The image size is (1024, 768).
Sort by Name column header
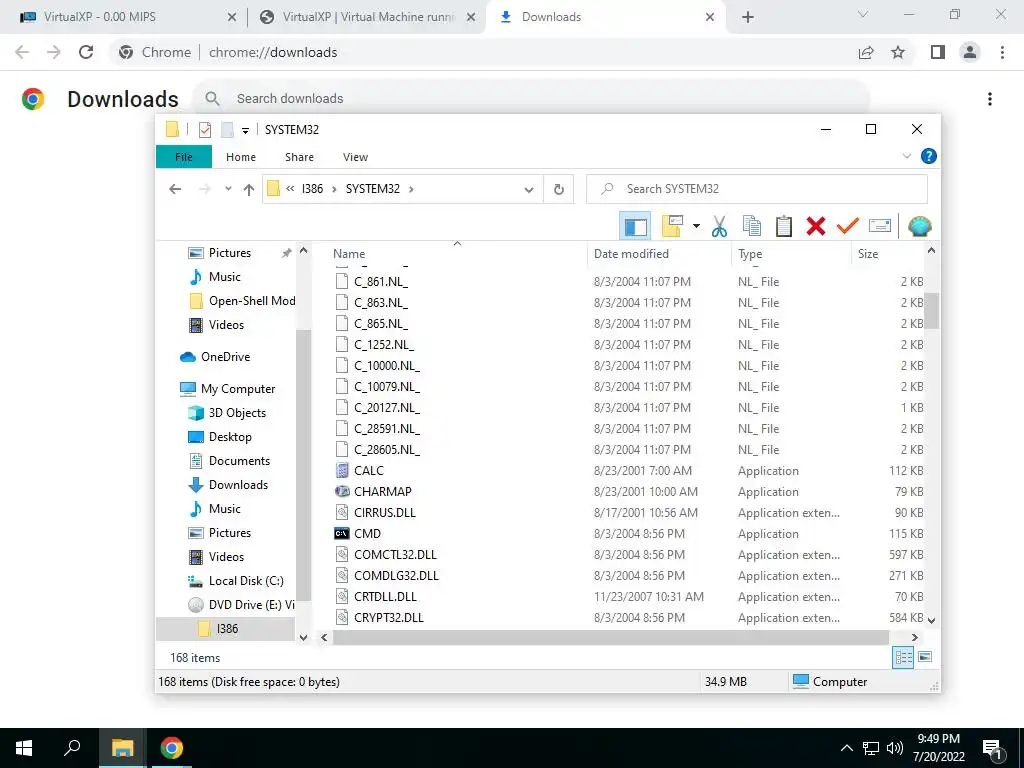[x=349, y=253]
